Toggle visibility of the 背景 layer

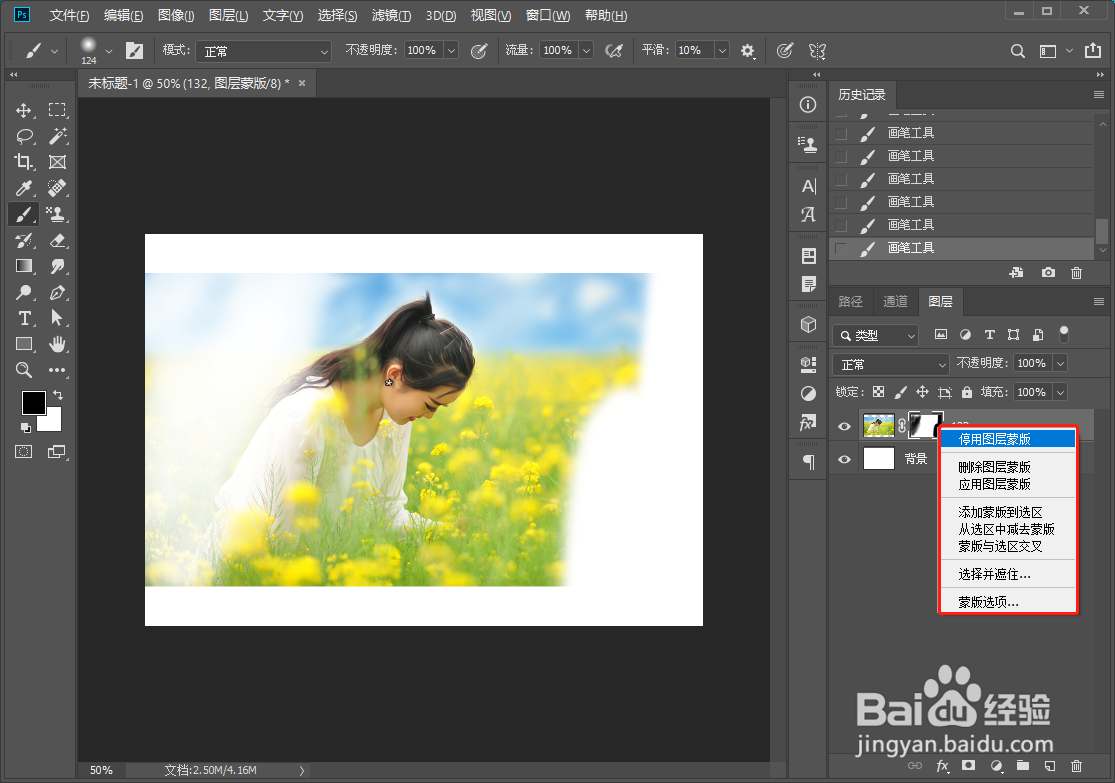point(844,459)
